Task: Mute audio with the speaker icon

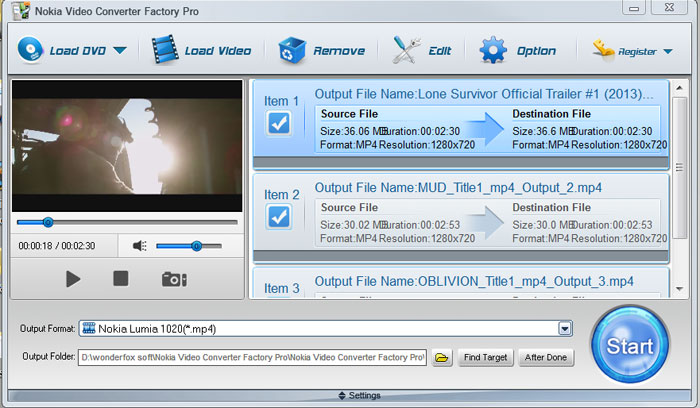Action: (140, 246)
